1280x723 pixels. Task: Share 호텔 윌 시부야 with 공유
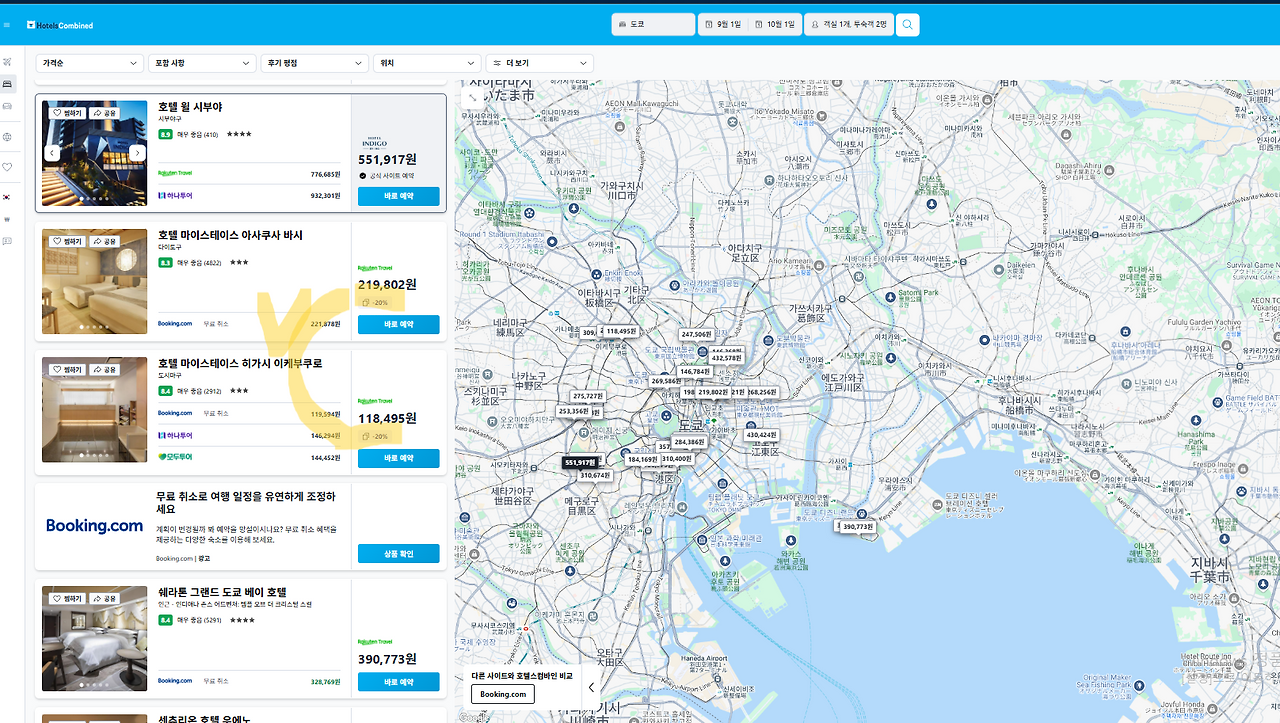[x=104, y=113]
